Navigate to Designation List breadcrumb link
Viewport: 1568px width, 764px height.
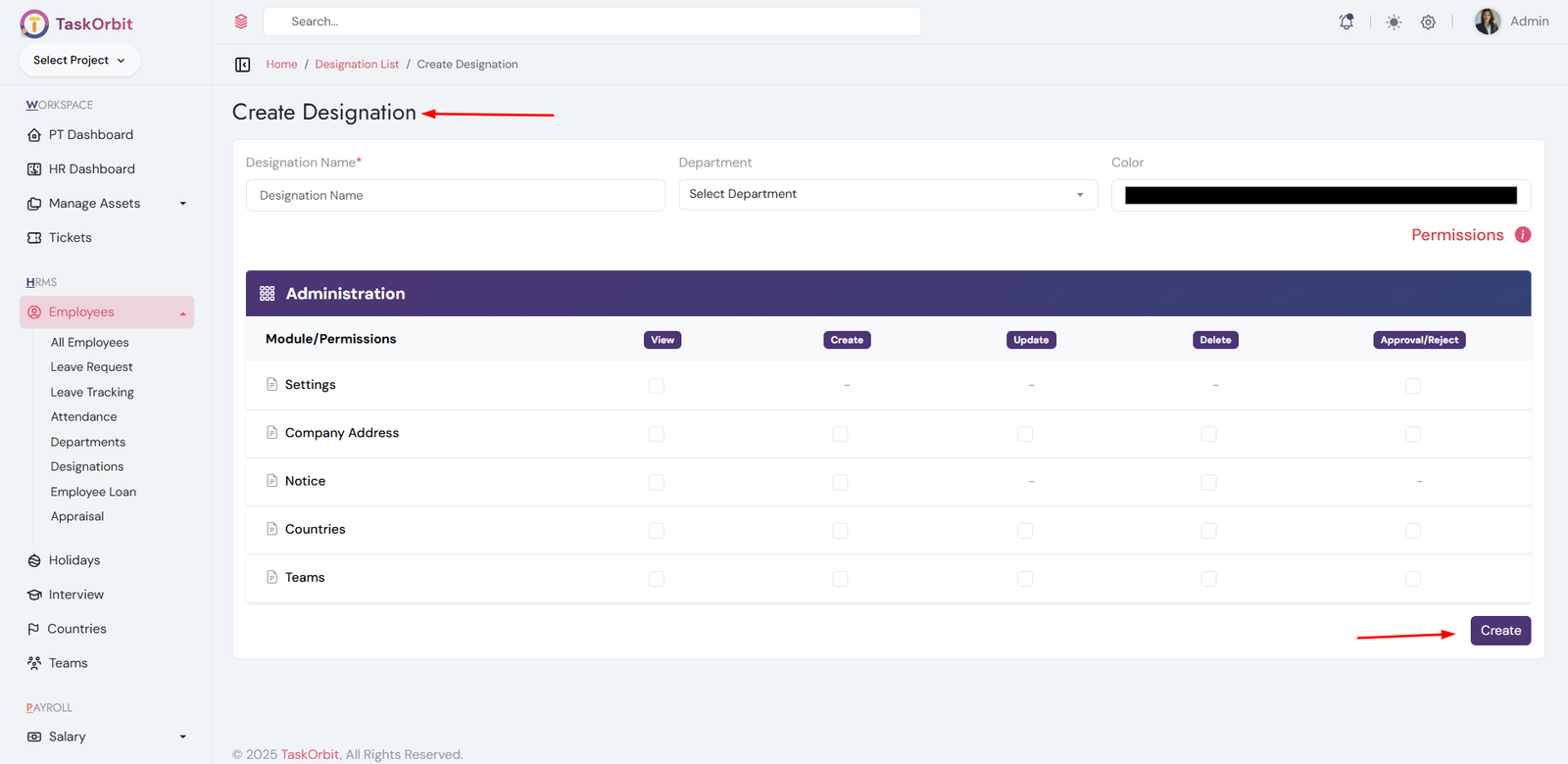[x=357, y=65]
